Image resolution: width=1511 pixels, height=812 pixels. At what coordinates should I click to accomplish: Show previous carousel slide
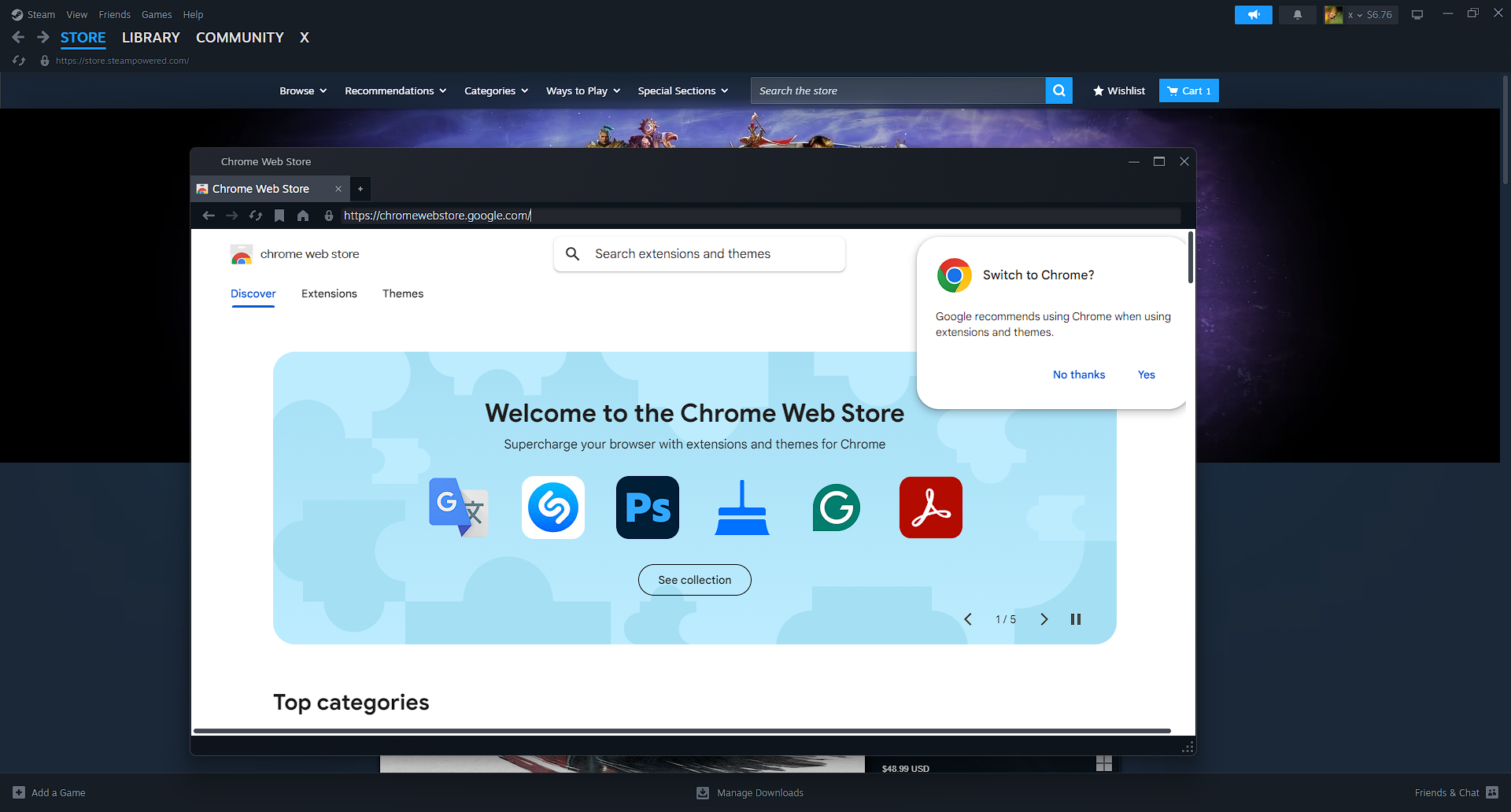(968, 619)
